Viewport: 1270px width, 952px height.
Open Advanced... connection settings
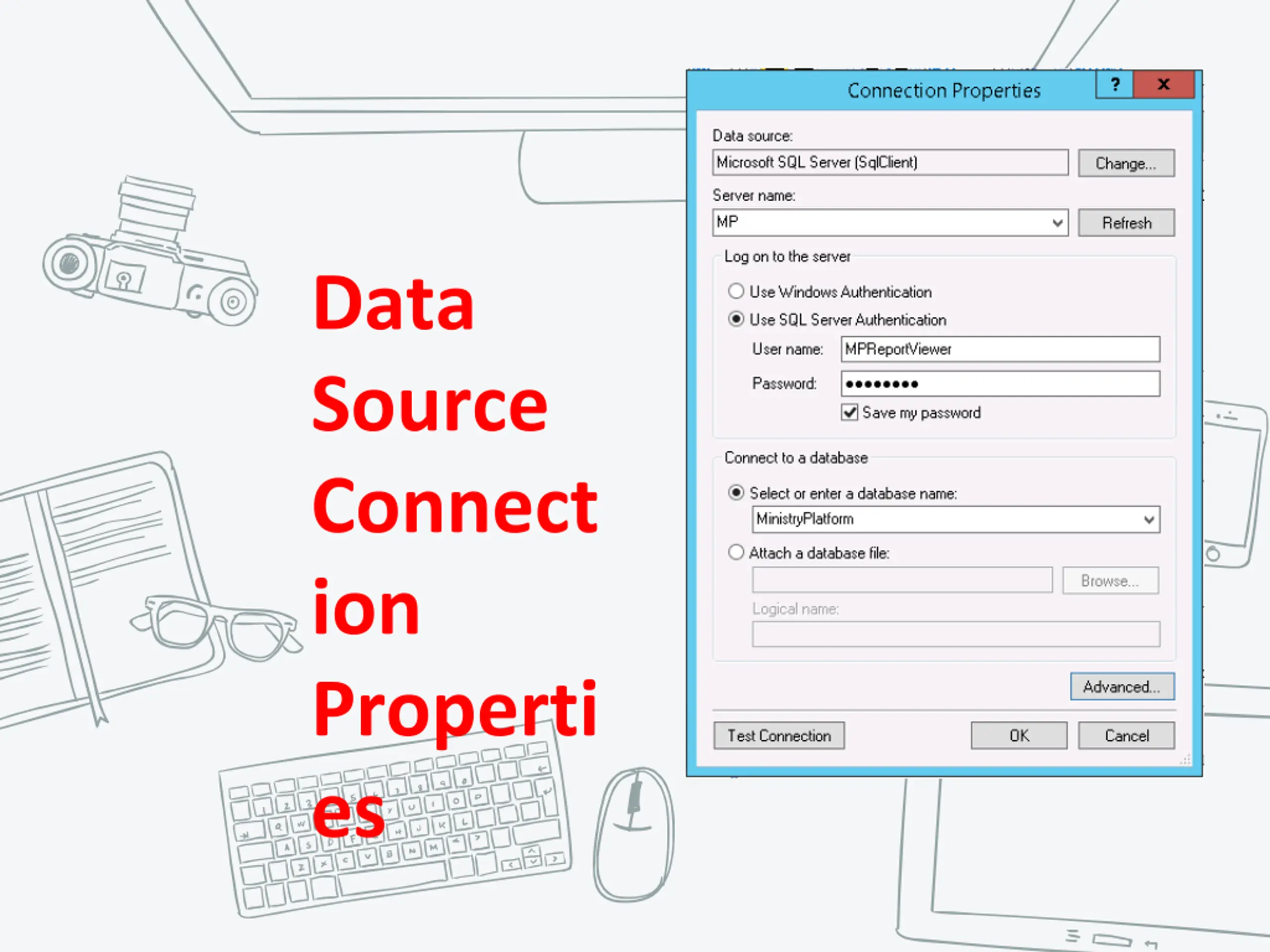tap(1122, 687)
